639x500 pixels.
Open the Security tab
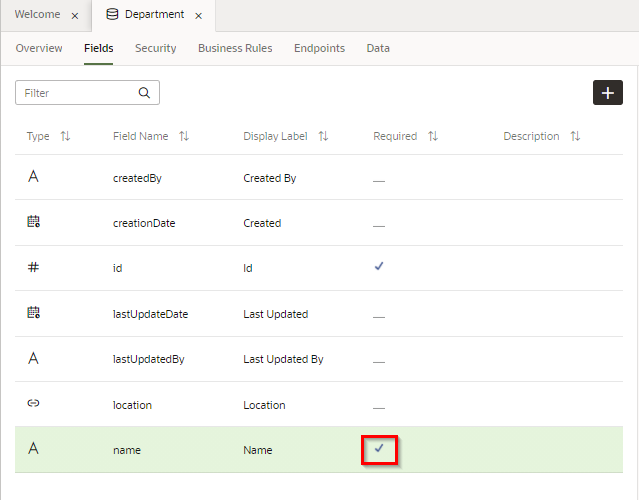pyautogui.click(x=155, y=48)
